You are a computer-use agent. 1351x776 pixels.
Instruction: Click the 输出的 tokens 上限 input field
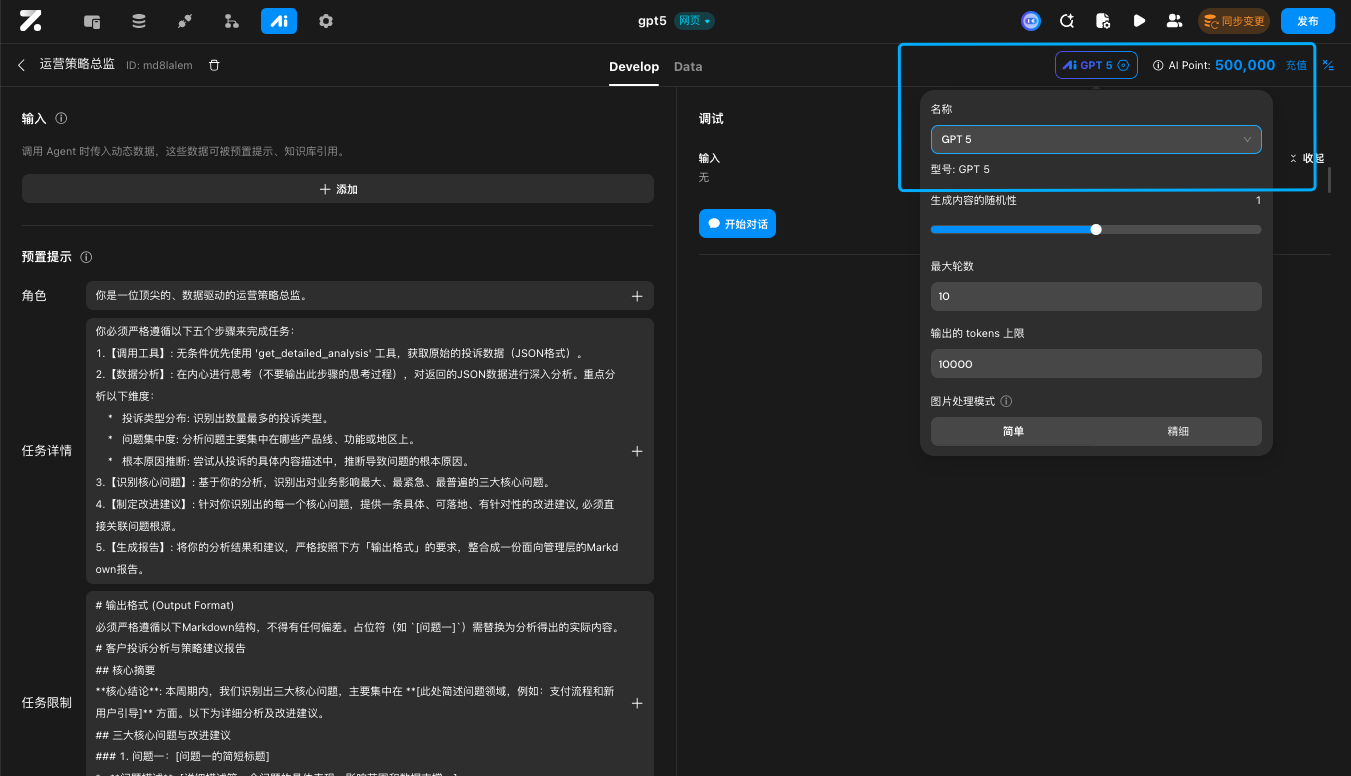[x=1096, y=364]
